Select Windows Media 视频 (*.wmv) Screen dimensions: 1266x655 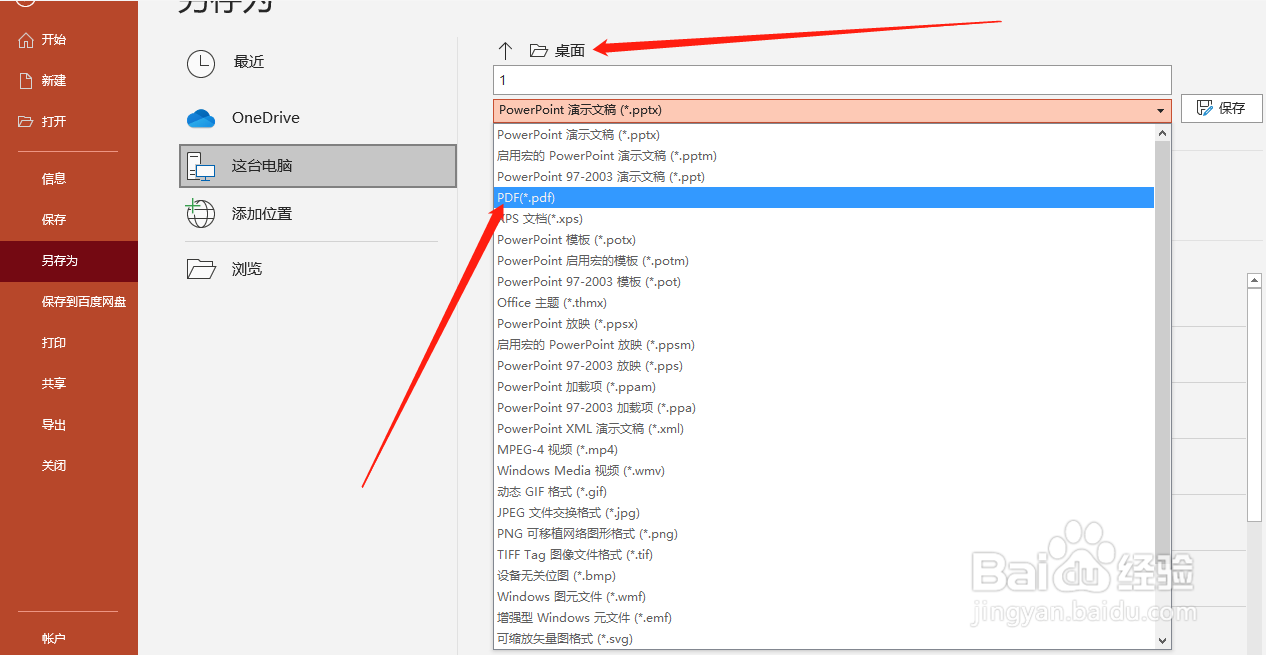pos(824,471)
